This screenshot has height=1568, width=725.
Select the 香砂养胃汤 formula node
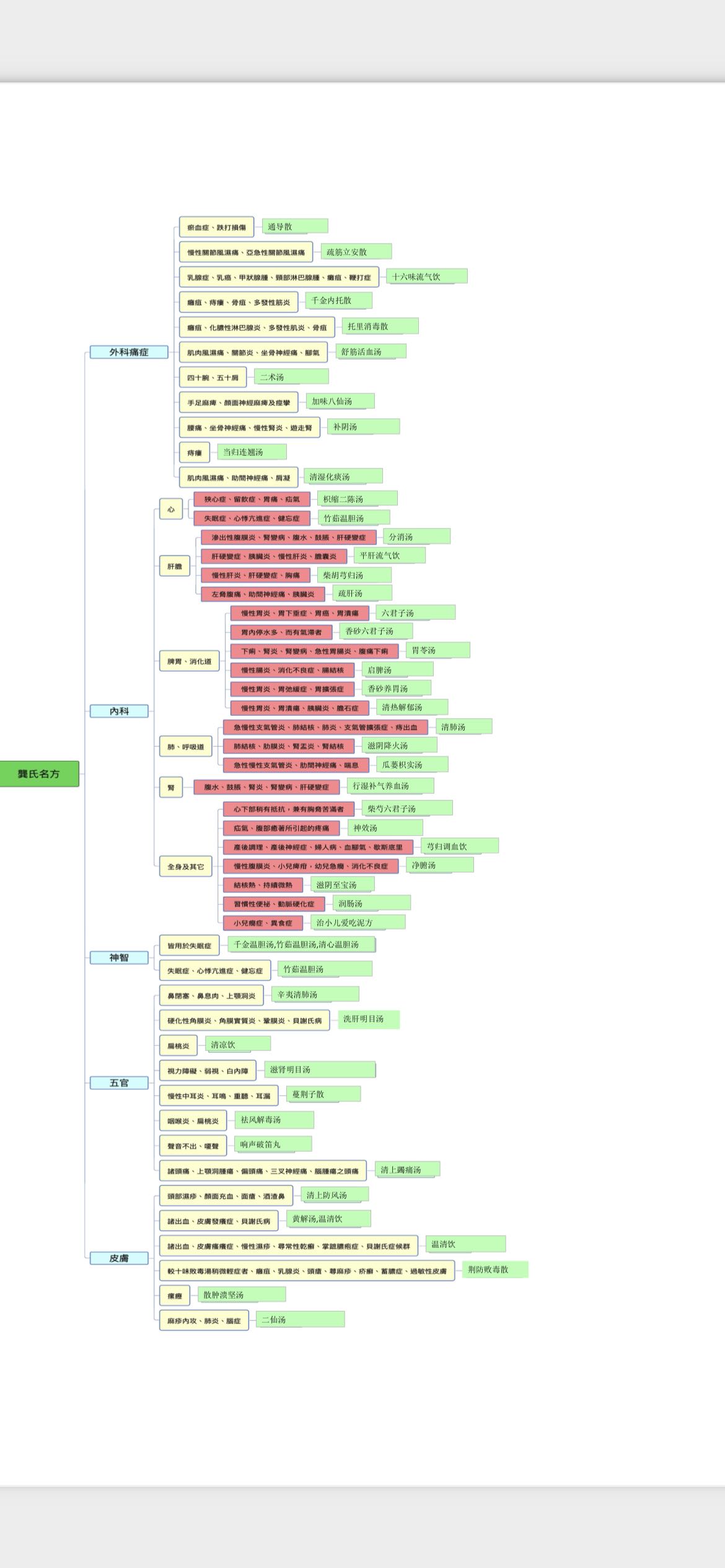[x=397, y=688]
